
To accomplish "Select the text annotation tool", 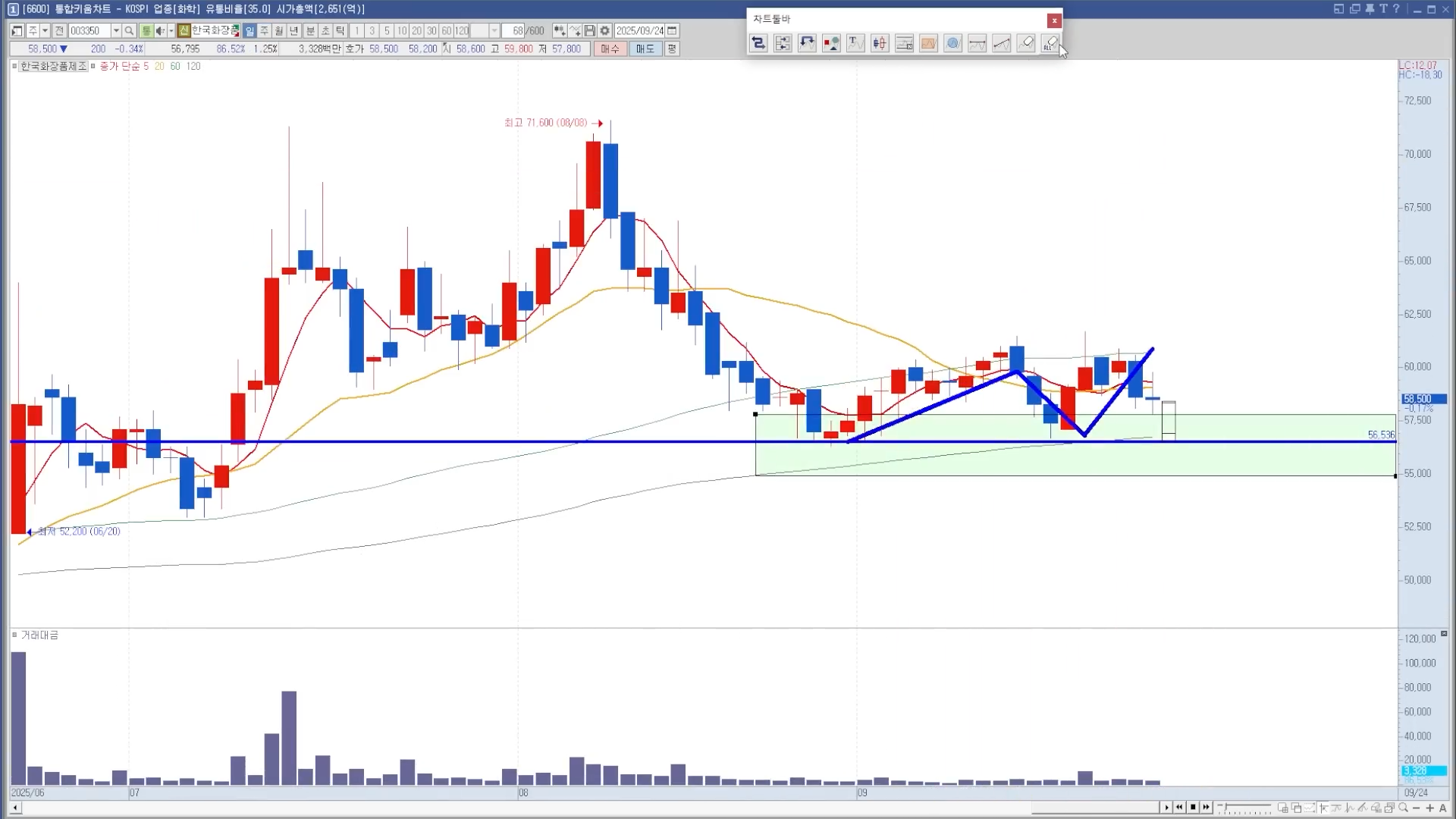I will click(x=855, y=43).
